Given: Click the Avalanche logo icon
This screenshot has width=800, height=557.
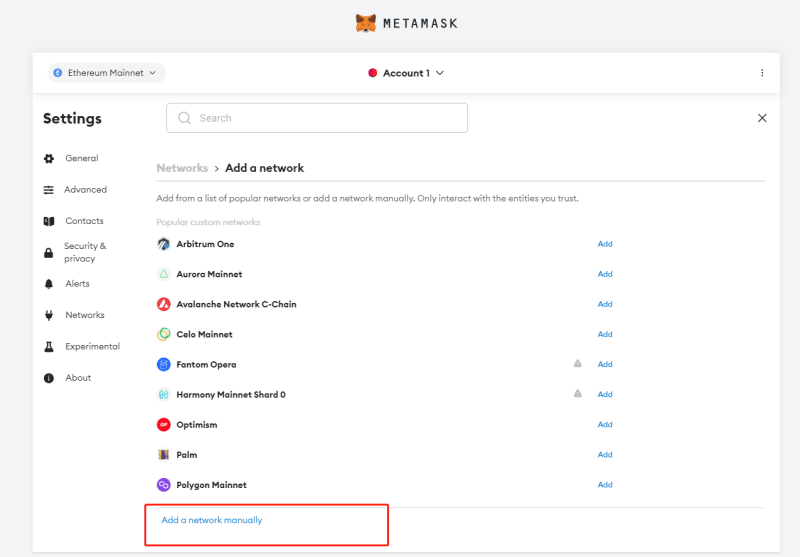Looking at the screenshot, I should [x=163, y=304].
